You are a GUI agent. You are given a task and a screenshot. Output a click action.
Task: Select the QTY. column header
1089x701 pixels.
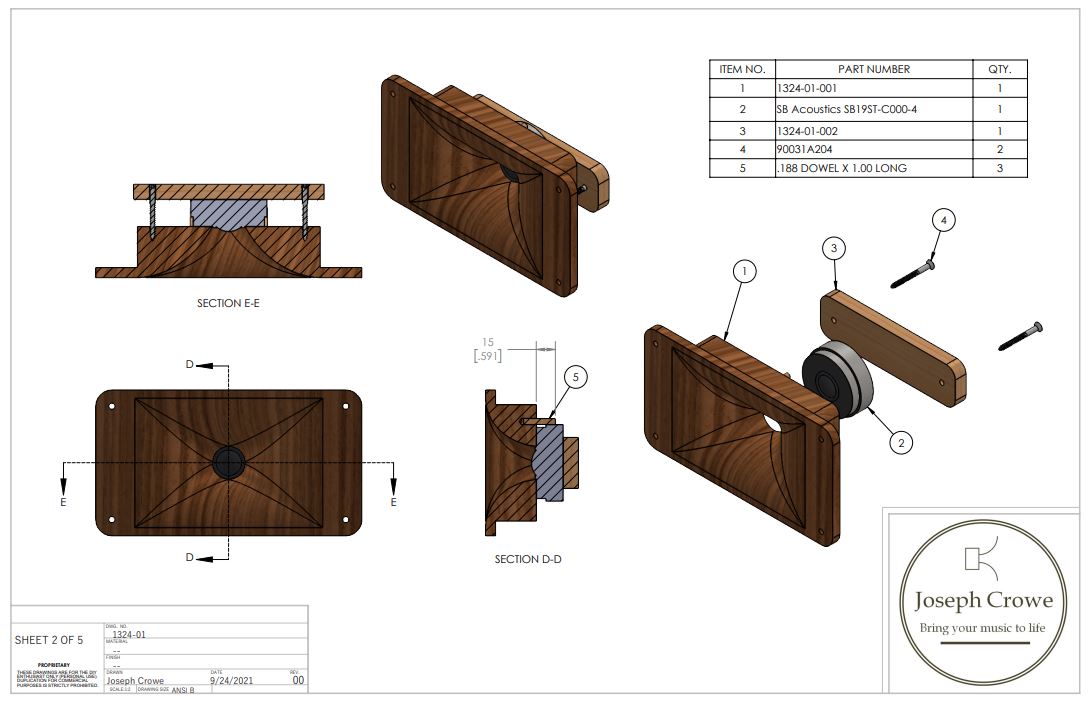point(999,69)
